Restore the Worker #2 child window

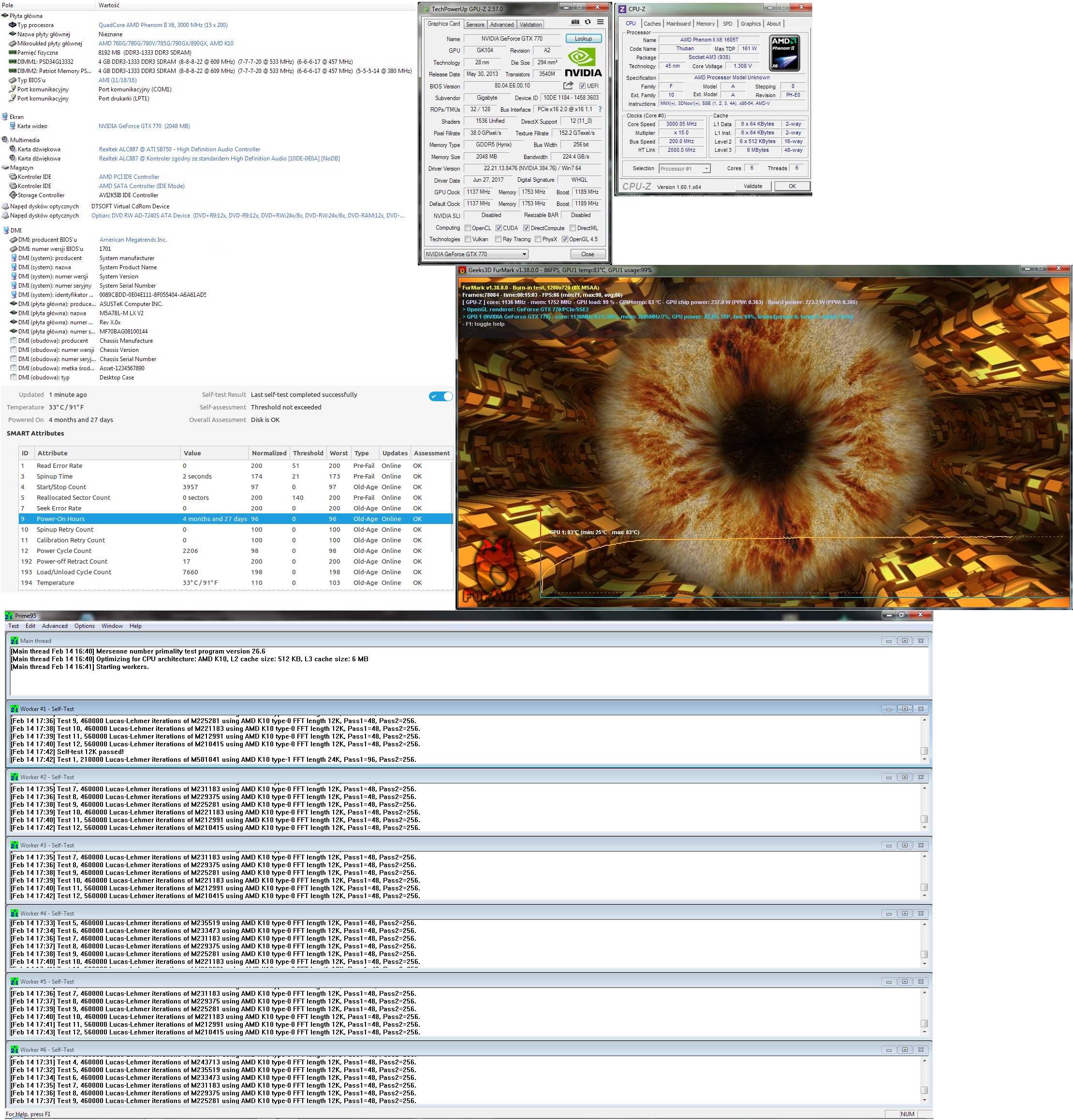tap(905, 777)
